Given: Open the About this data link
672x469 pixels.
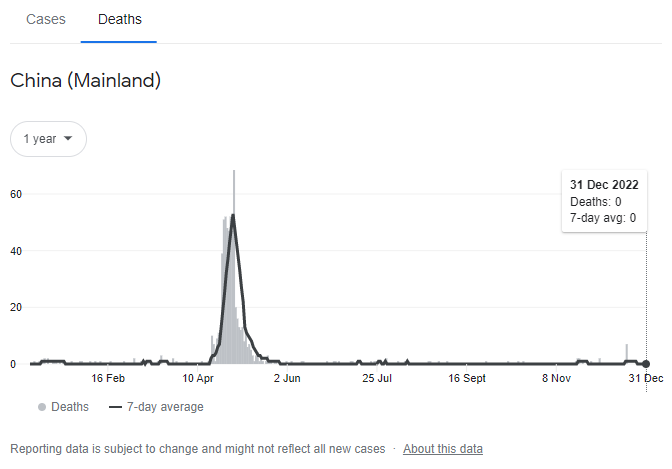Looking at the screenshot, I should [x=443, y=449].
